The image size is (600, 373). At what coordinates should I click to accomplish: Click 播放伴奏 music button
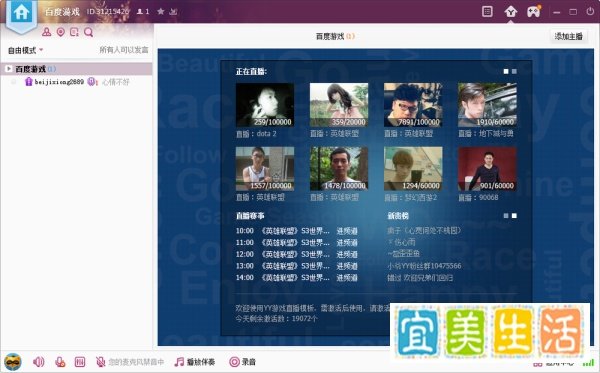coord(195,362)
